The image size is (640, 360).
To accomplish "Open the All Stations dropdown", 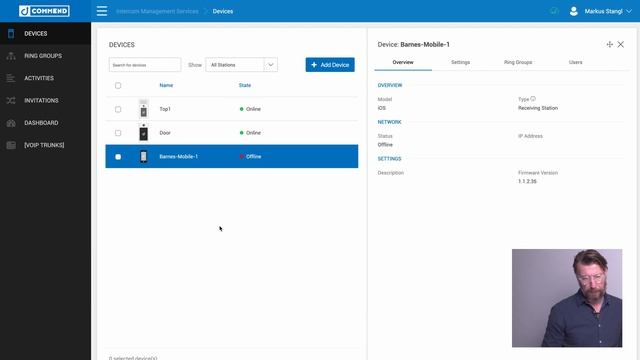I will [x=241, y=64].
